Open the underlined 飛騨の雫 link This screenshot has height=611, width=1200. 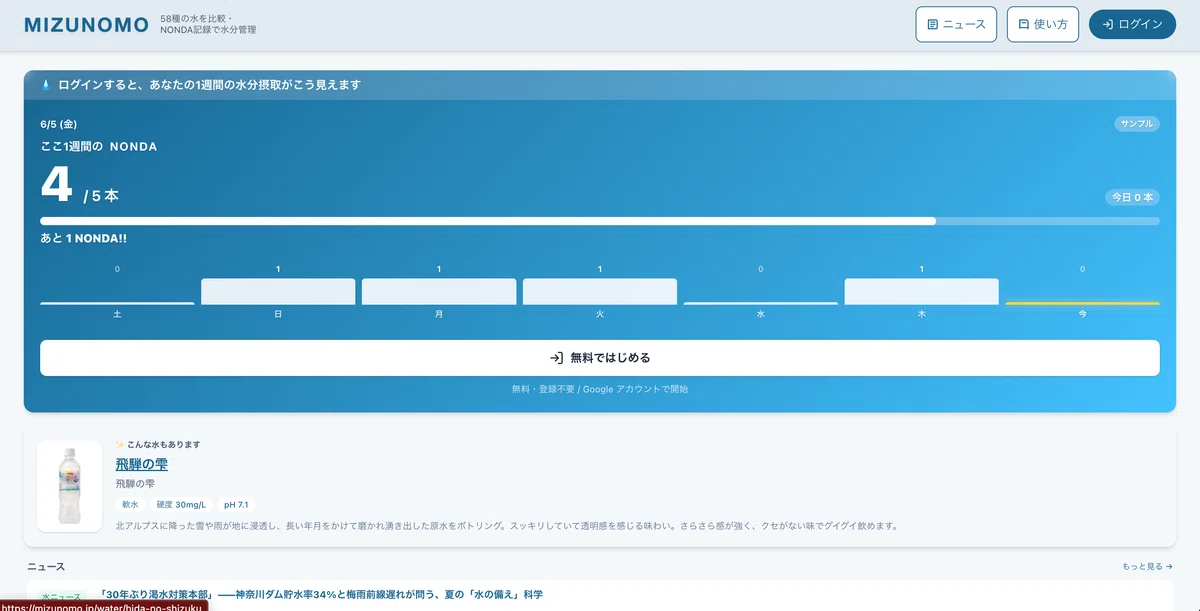(141, 464)
